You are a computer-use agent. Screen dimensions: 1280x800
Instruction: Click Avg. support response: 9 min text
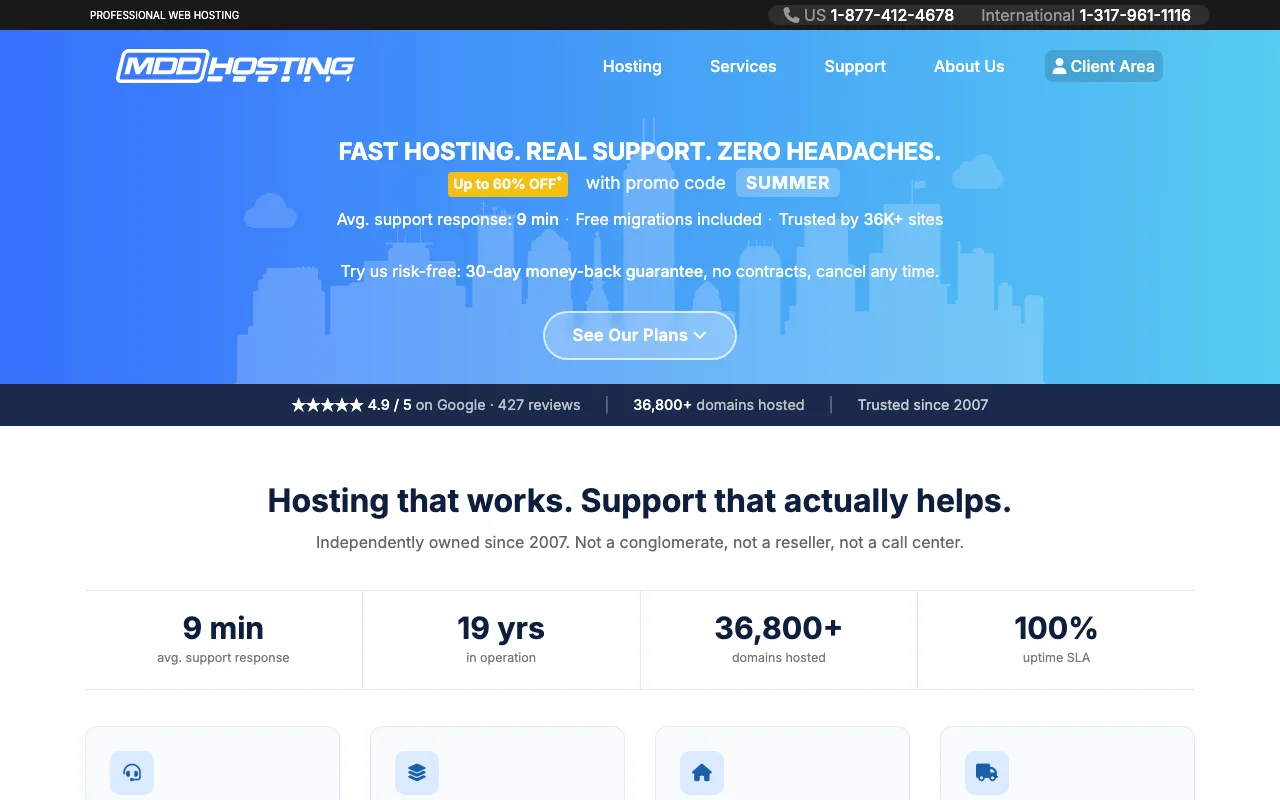[x=448, y=219]
